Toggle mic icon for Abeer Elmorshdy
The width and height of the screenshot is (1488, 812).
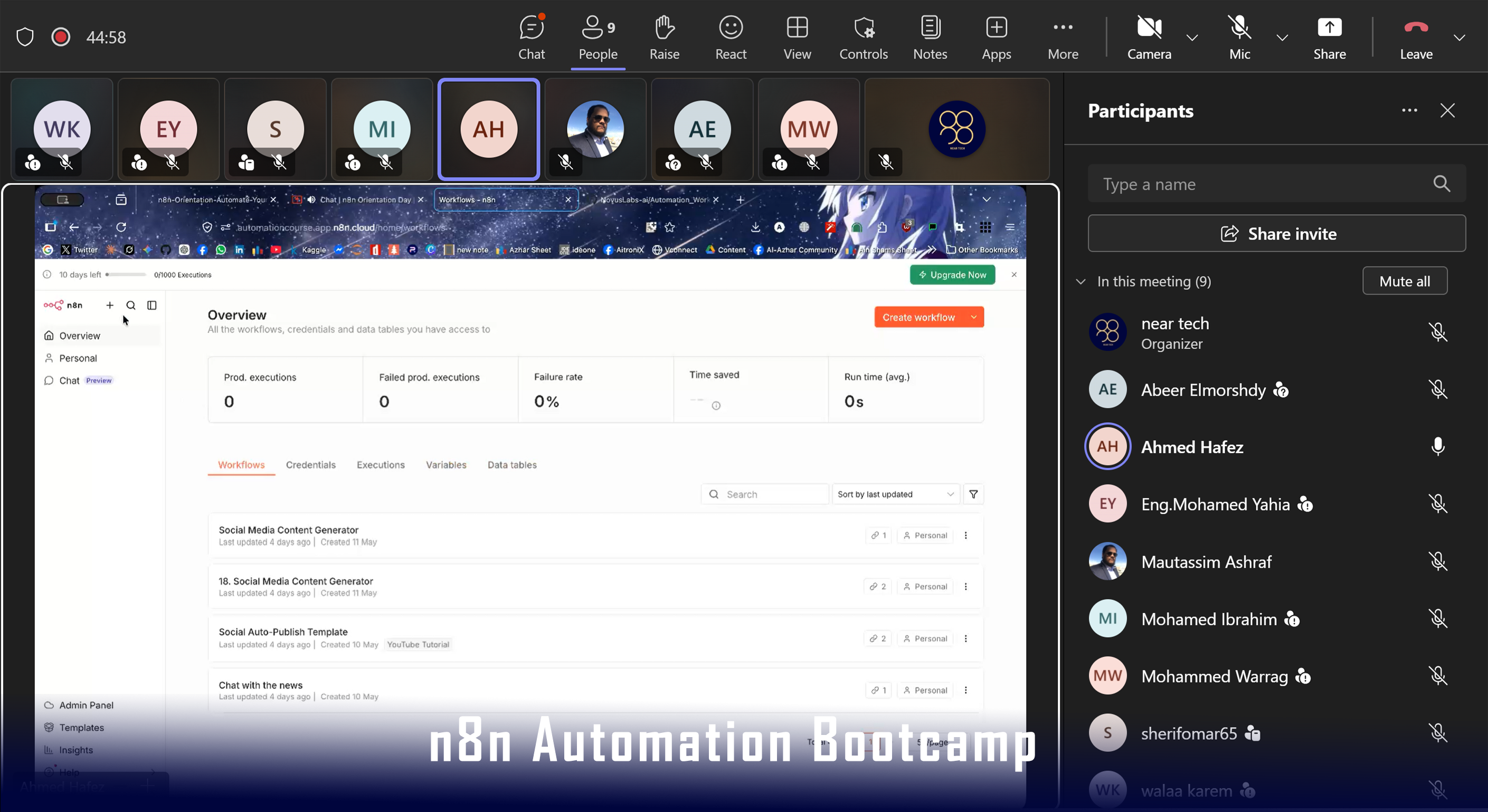(x=1438, y=389)
